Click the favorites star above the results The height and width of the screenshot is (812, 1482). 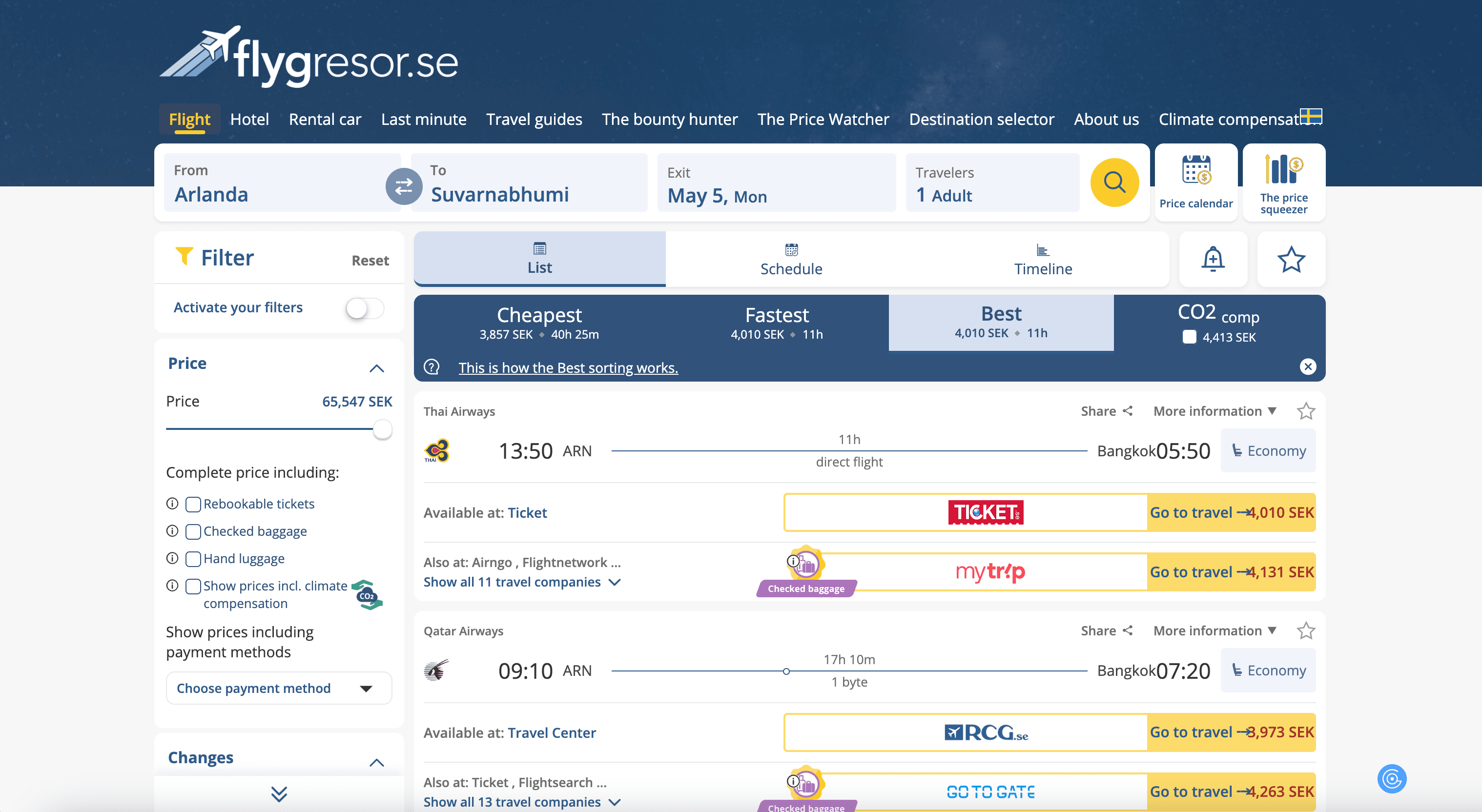pos(1291,259)
